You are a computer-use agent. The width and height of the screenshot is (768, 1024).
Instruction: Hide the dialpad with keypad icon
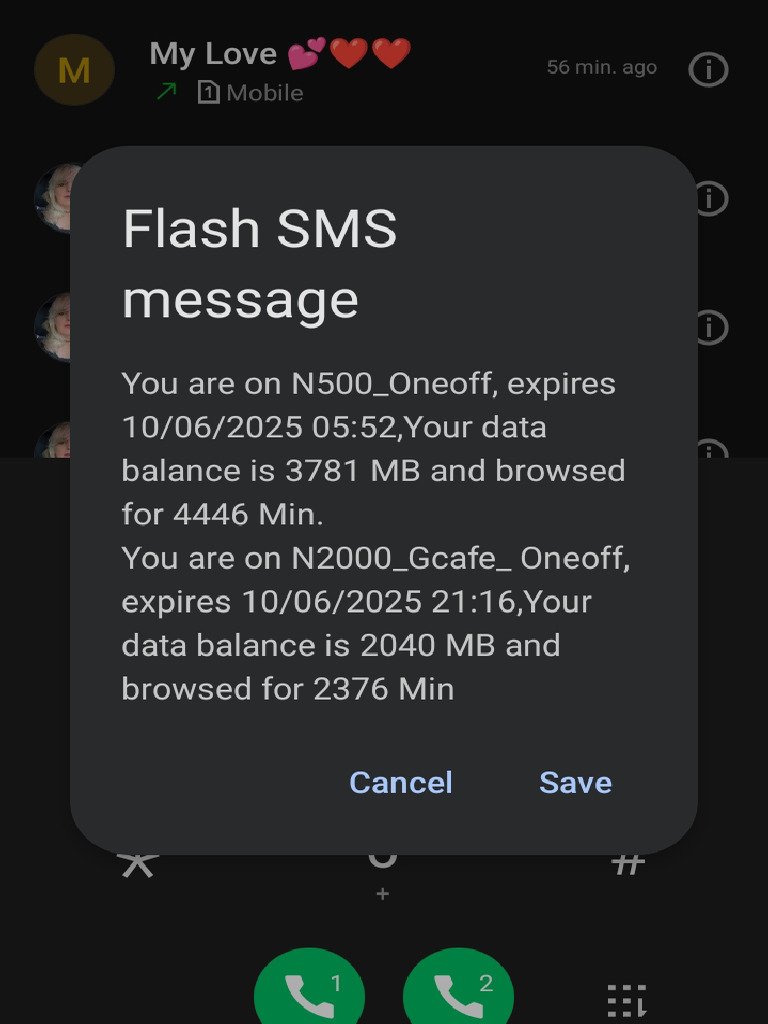pos(627,1000)
